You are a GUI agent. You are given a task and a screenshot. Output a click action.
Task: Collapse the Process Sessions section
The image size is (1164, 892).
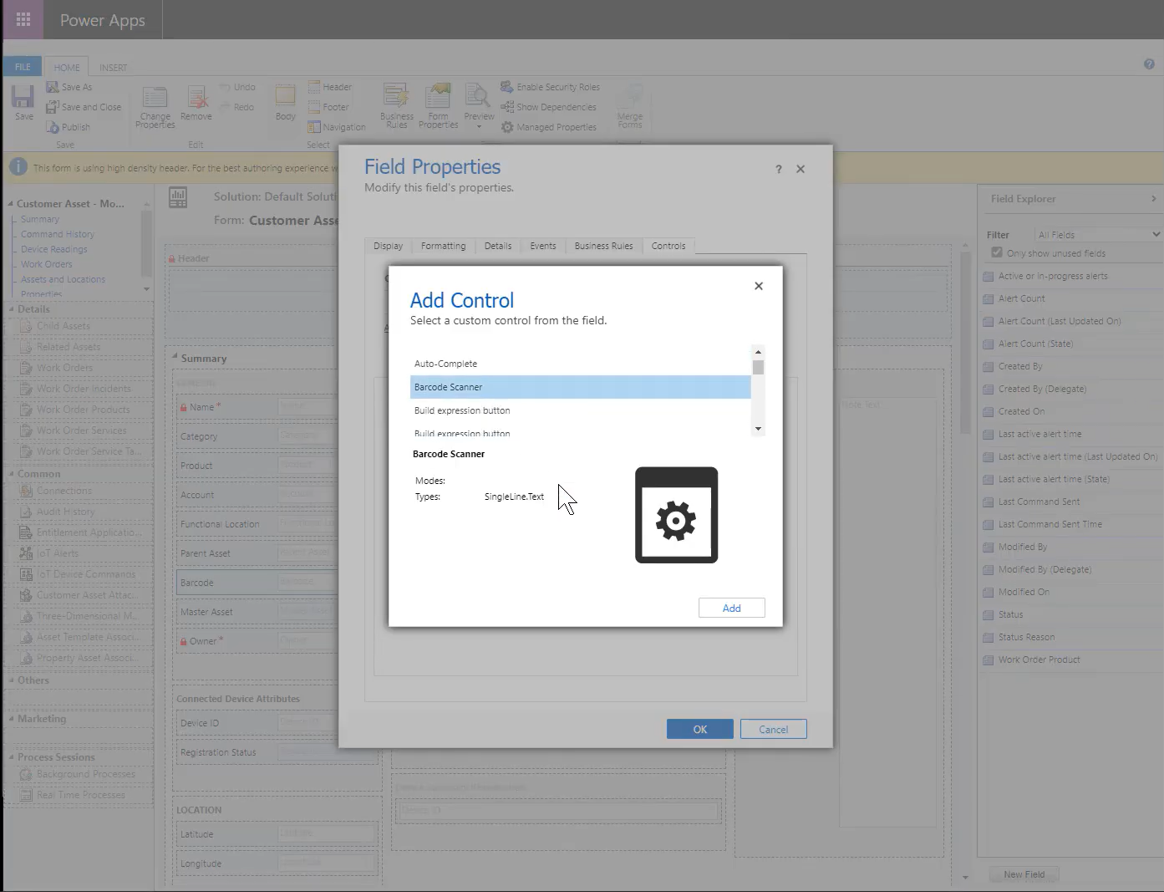[10, 756]
